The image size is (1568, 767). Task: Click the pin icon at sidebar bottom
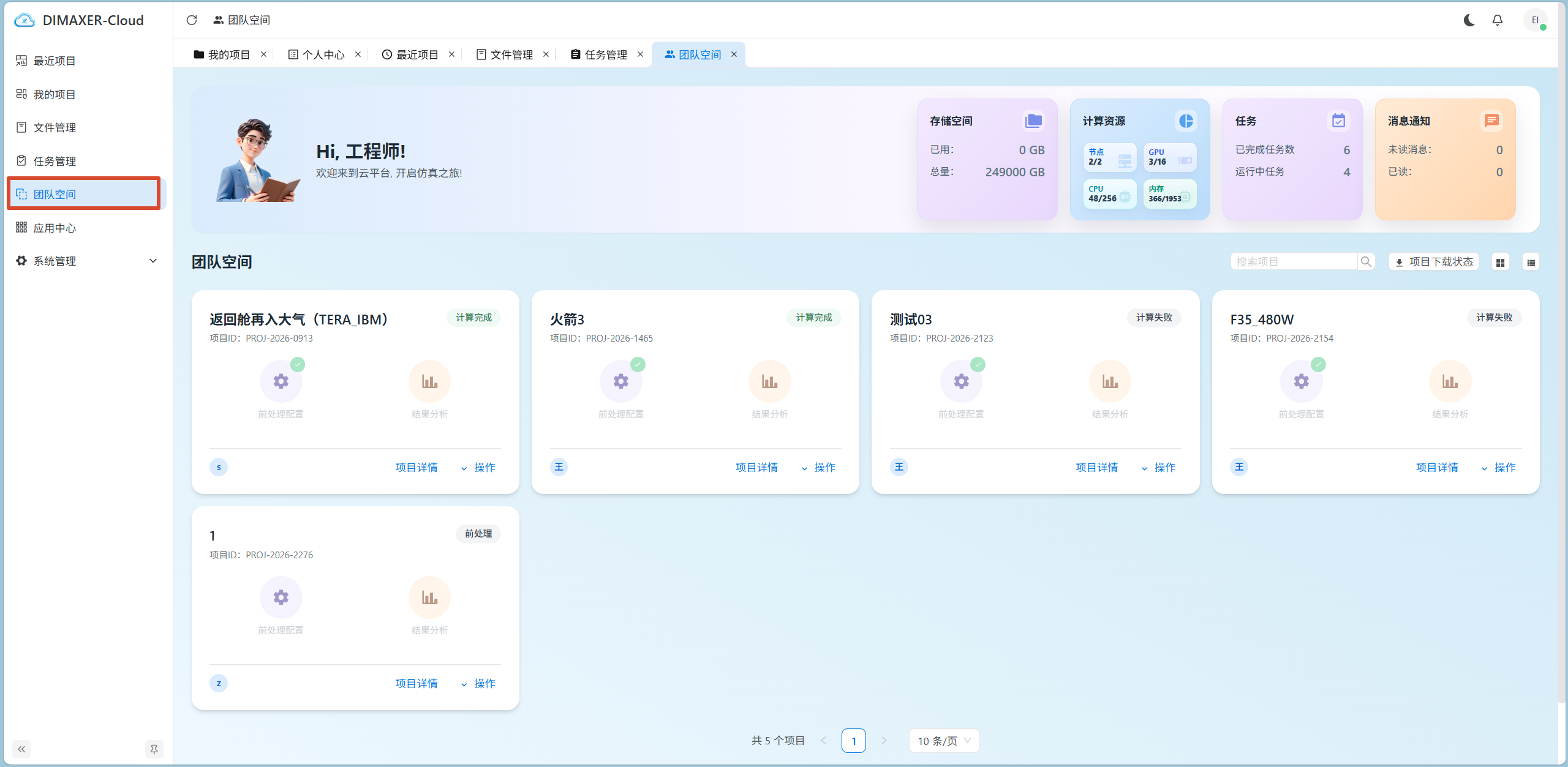pyautogui.click(x=154, y=749)
